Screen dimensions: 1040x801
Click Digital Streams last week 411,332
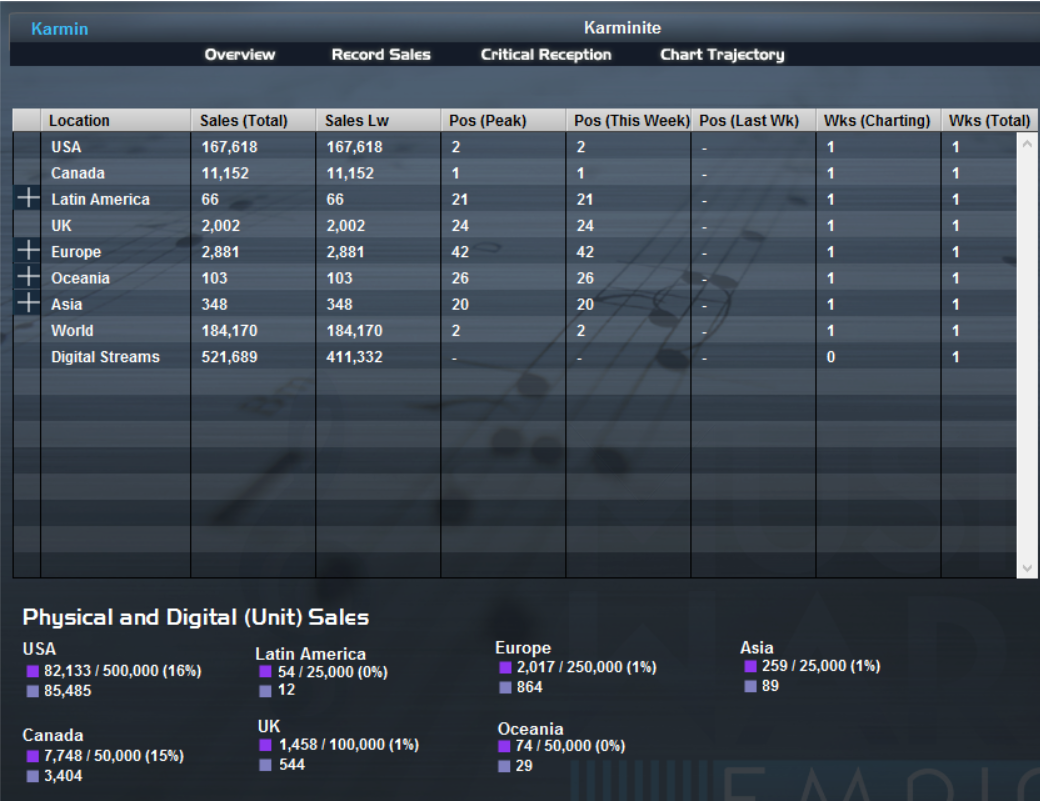pos(354,357)
